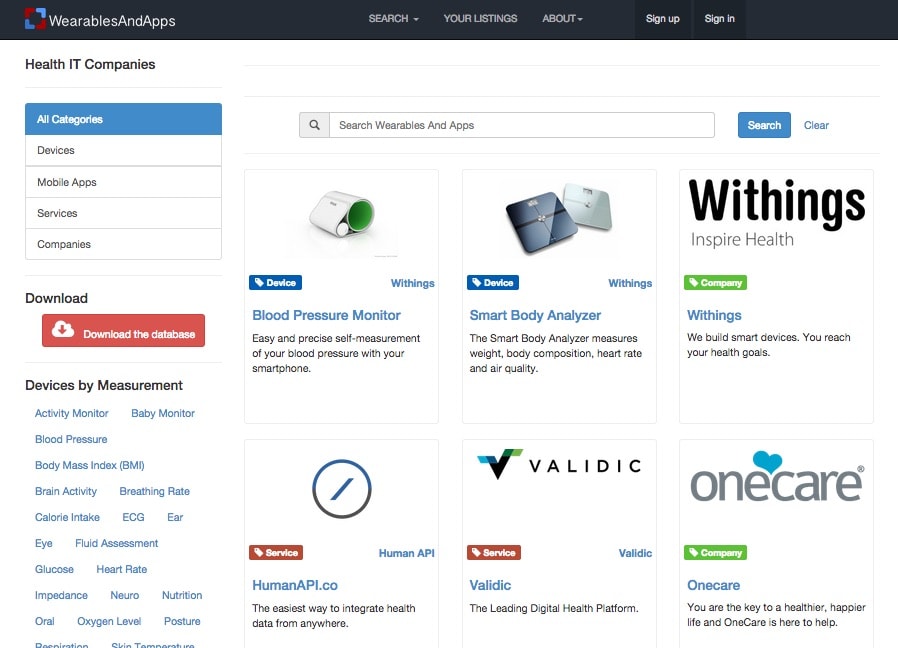Click the Device tag on Blood Pressure Monitor card
Image resolution: width=898 pixels, height=648 pixels.
[x=275, y=282]
